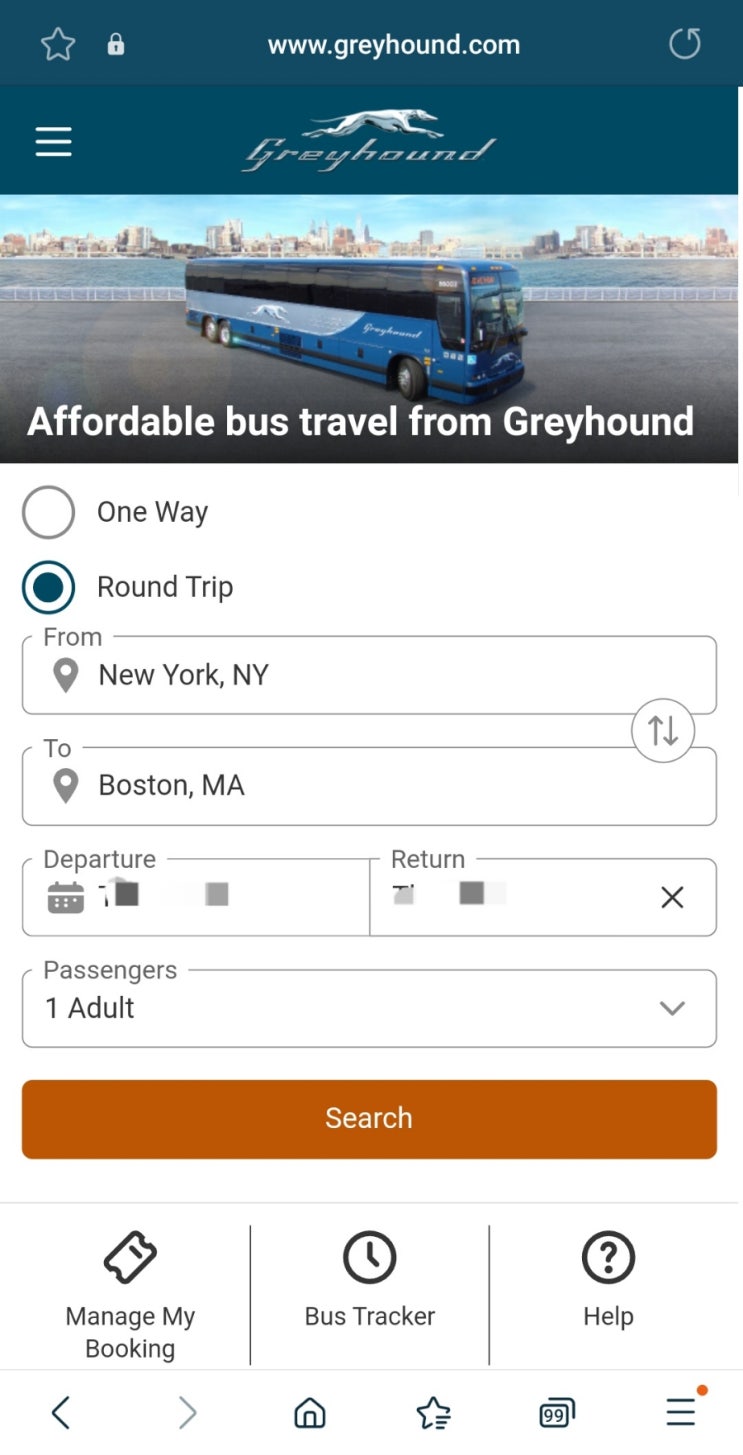Viewport: 743px width, 1455px height.
Task: Open the browser bookmarks list
Action: pos(433,1412)
